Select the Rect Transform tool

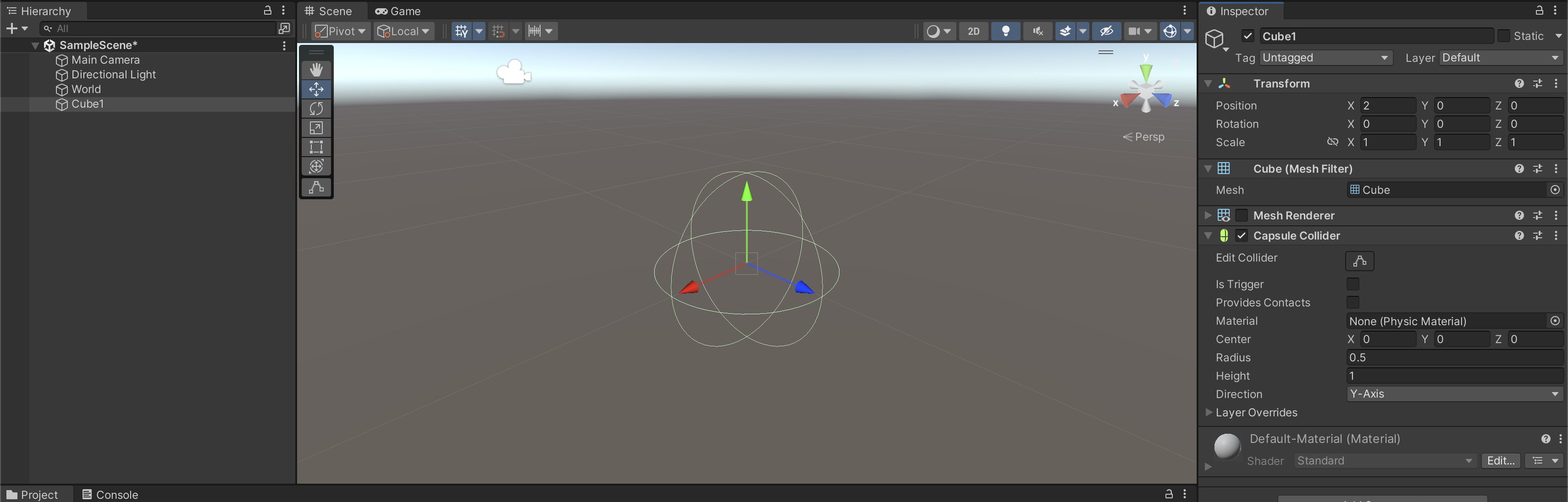[x=316, y=147]
